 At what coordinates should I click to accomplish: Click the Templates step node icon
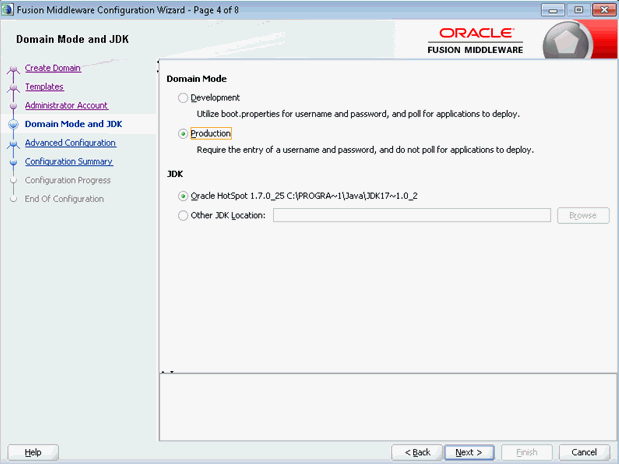click(13, 88)
